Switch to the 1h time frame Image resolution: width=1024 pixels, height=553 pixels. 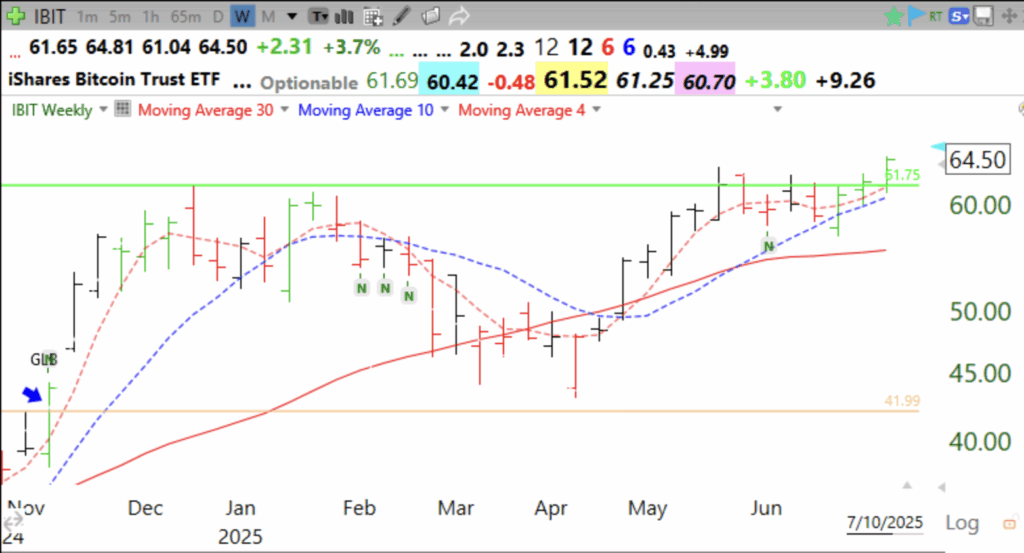[150, 16]
